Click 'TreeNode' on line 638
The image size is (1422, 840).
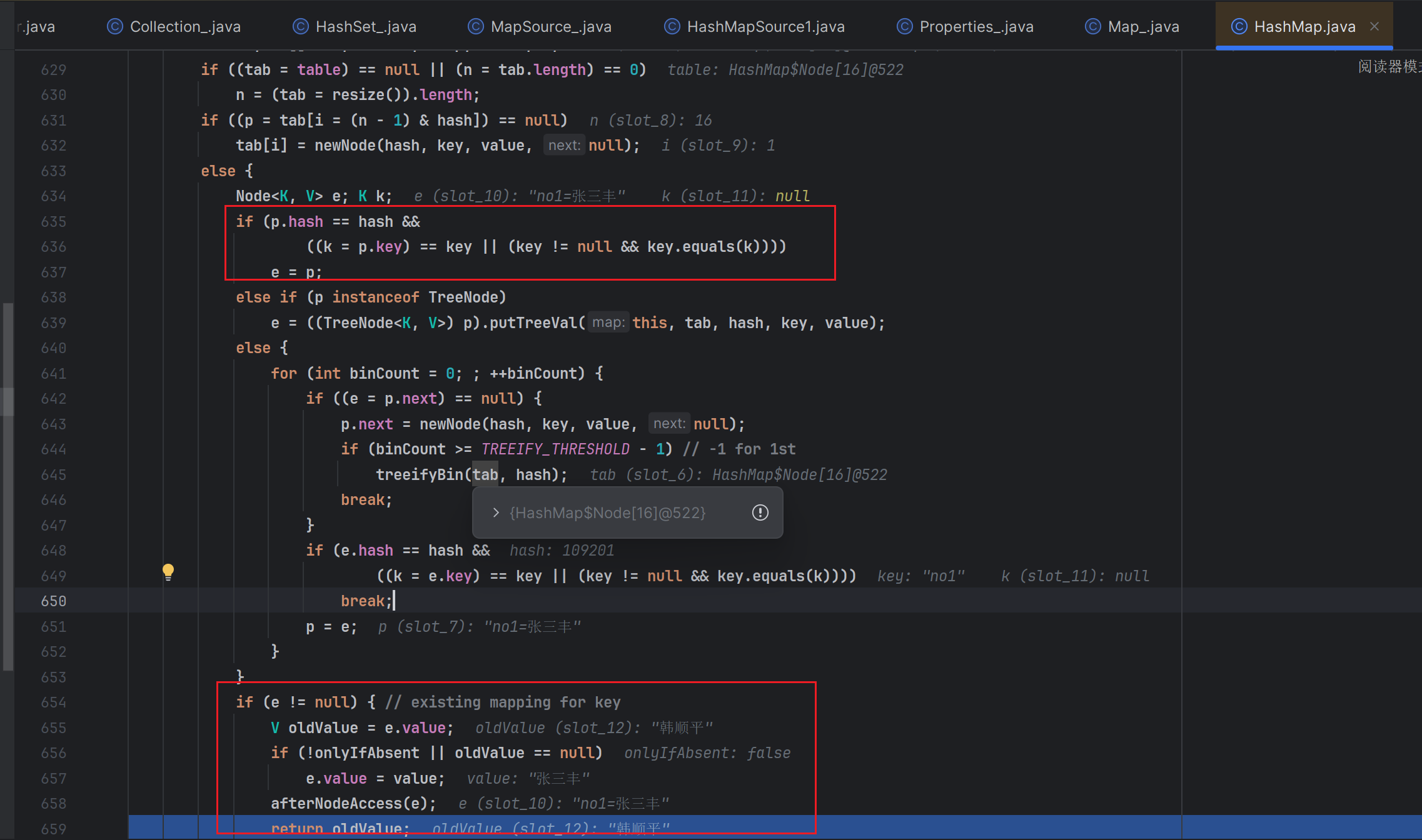coord(463,297)
